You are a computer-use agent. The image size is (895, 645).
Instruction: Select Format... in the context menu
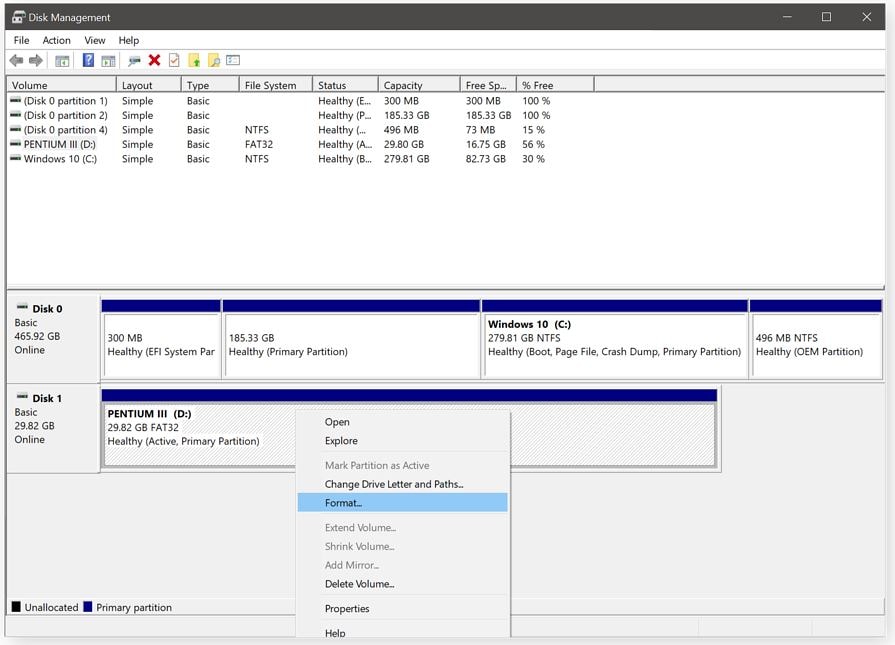402,503
